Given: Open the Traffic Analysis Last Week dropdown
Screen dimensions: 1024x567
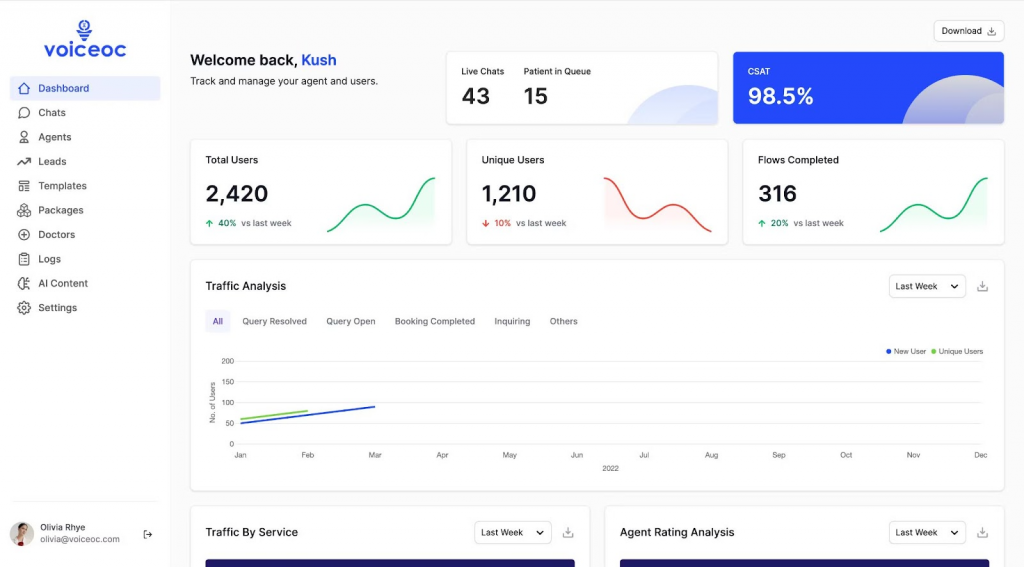Looking at the screenshot, I should pos(927,286).
